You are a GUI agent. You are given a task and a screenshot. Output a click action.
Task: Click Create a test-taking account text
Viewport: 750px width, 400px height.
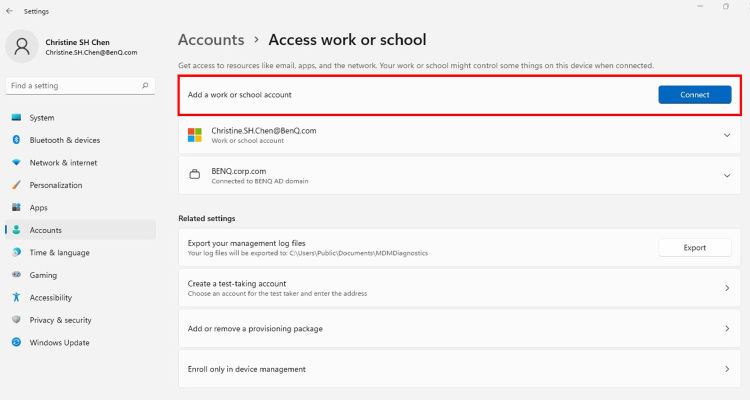(x=237, y=283)
